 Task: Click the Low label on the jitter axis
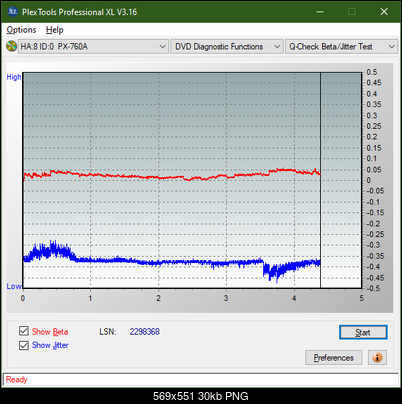click(x=14, y=286)
